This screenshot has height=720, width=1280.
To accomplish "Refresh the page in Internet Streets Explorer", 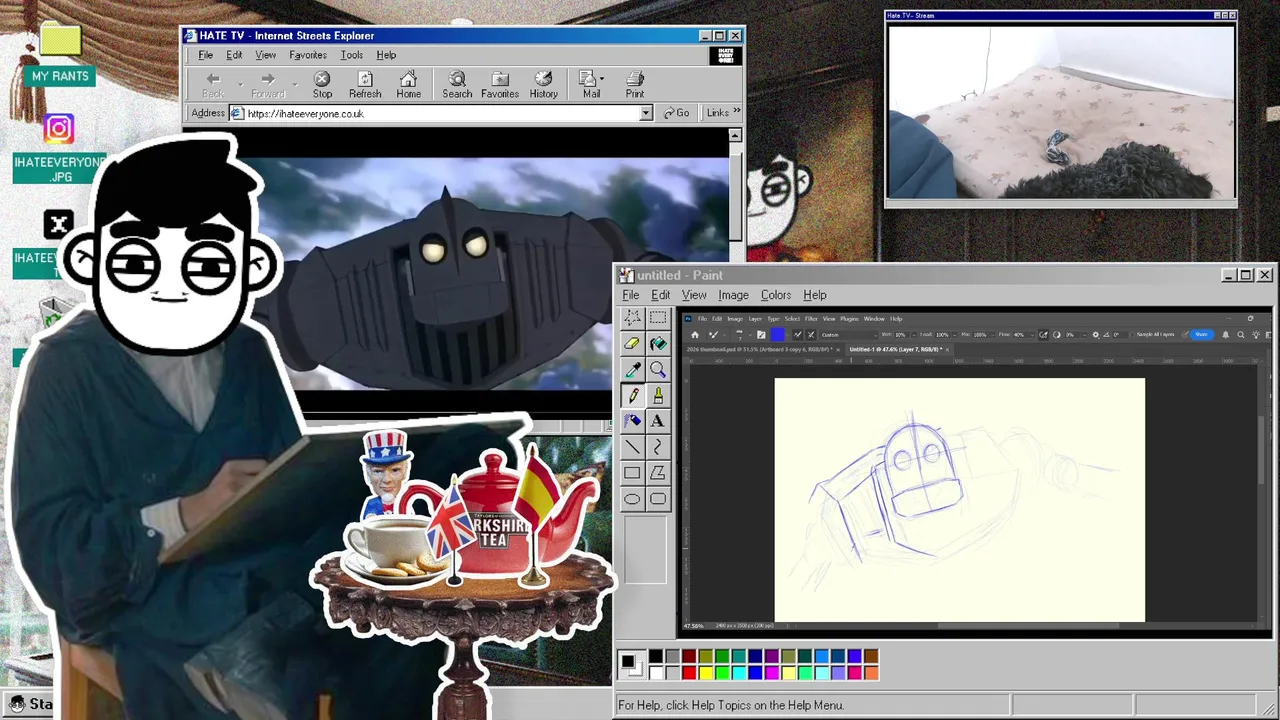I will pos(365,85).
